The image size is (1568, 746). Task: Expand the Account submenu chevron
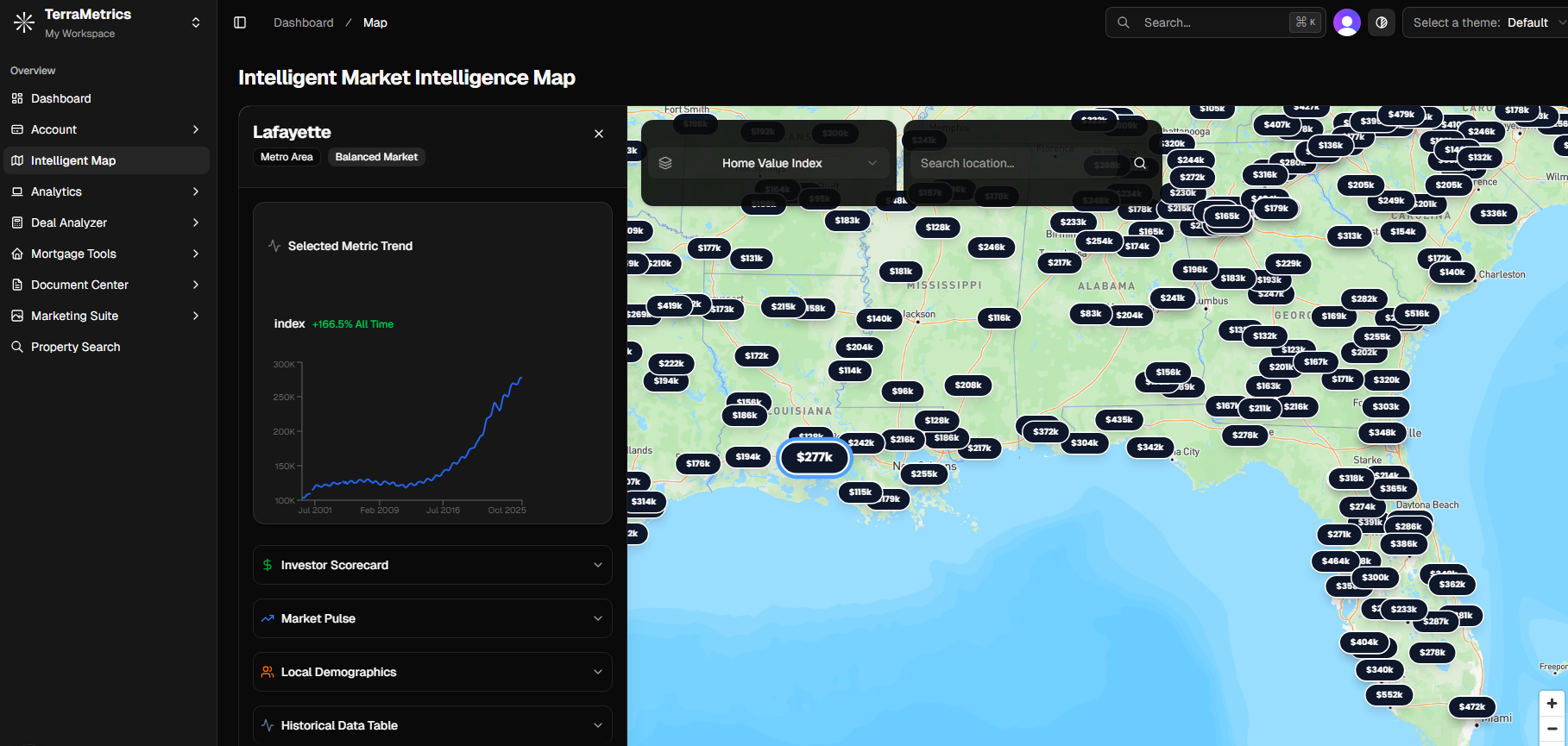pos(196,129)
